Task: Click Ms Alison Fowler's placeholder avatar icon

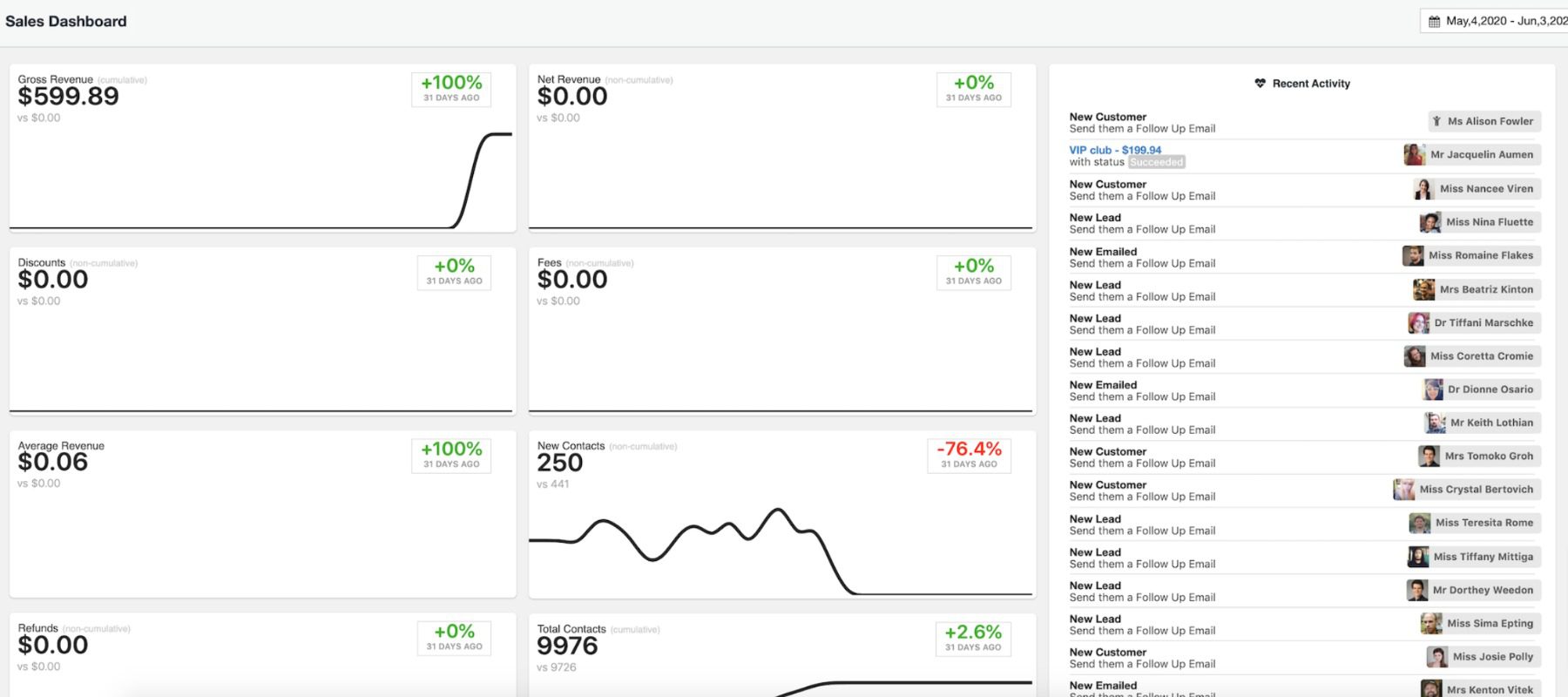Action: (x=1437, y=122)
